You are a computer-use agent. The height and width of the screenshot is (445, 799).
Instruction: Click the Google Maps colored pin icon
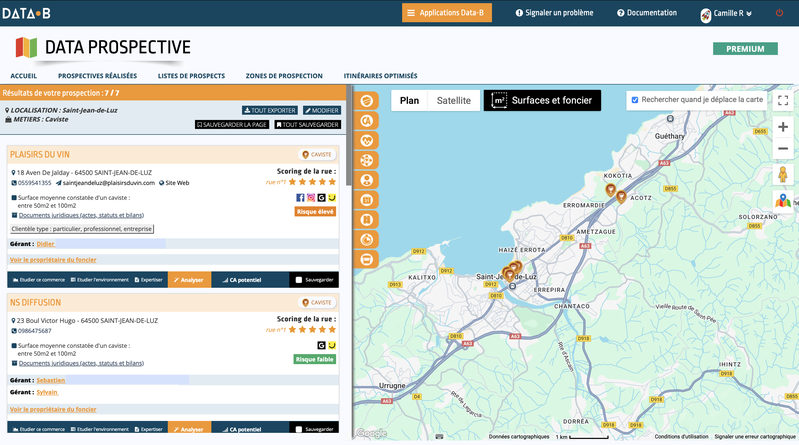coord(783,201)
